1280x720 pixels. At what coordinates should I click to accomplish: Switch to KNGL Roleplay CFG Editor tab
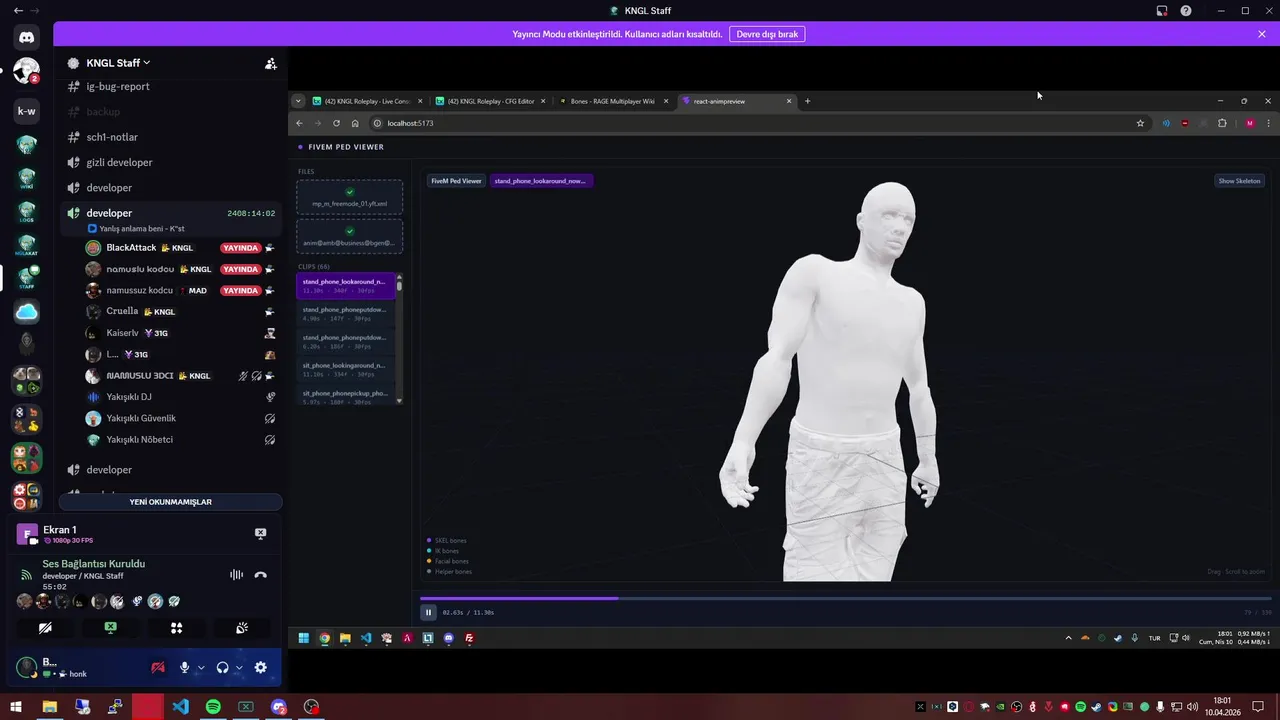tap(490, 101)
